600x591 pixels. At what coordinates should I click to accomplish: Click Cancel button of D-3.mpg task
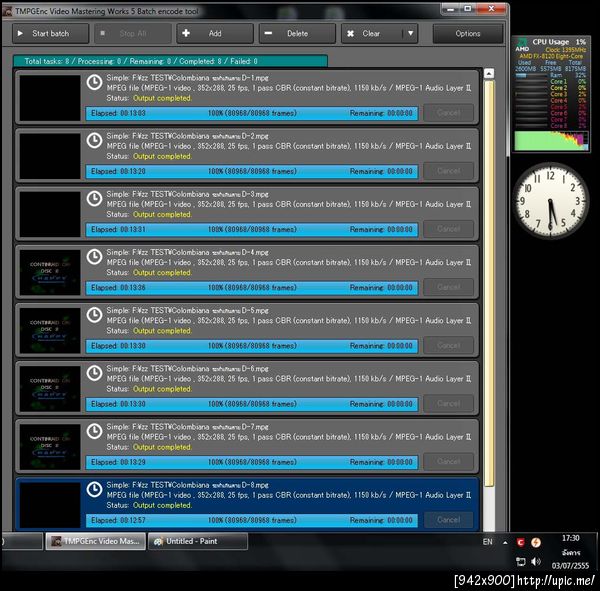[448, 229]
